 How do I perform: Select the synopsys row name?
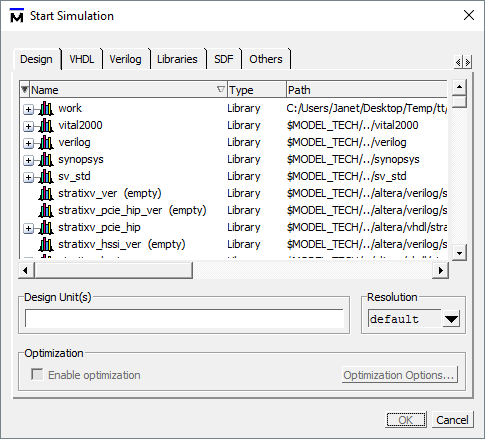81,159
